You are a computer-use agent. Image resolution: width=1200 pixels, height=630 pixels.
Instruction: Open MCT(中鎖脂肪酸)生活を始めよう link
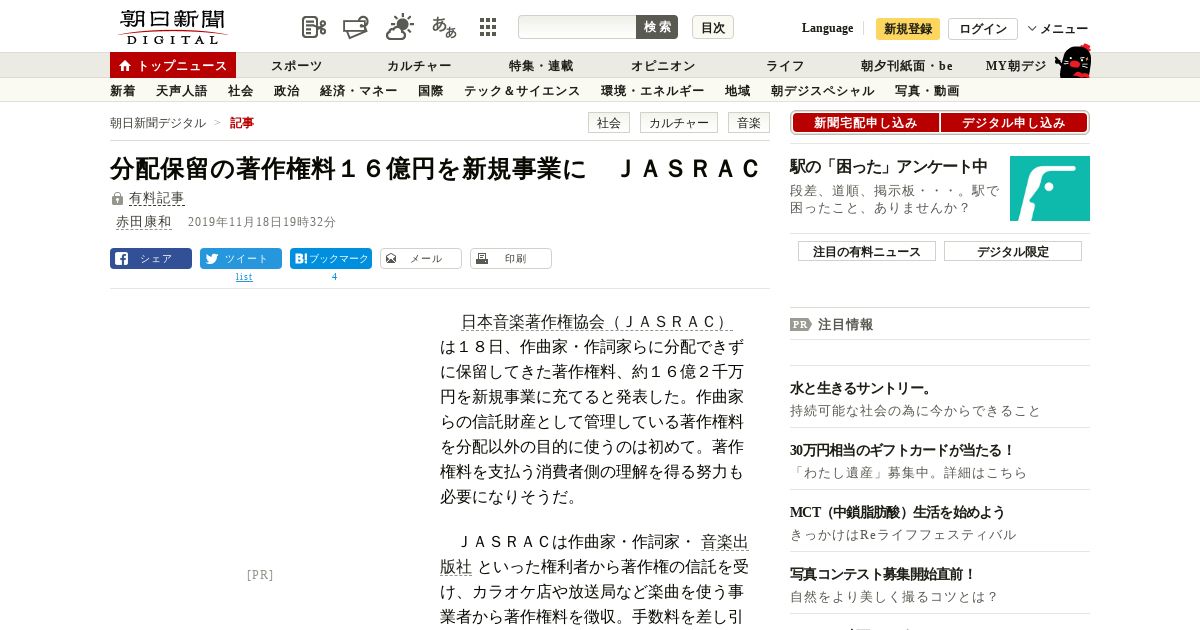pyautogui.click(x=897, y=512)
